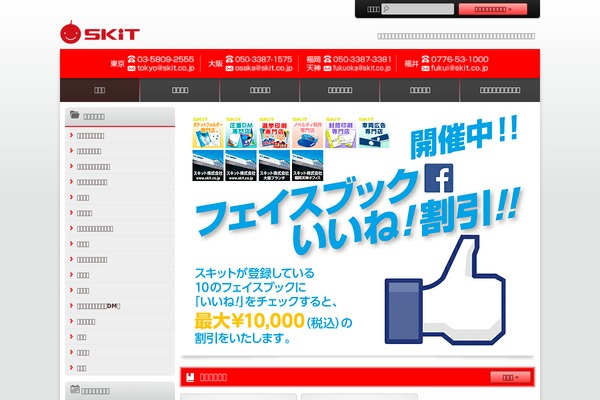Click the floppy disk icon in the red section header
The image size is (600, 400).
click(190, 377)
